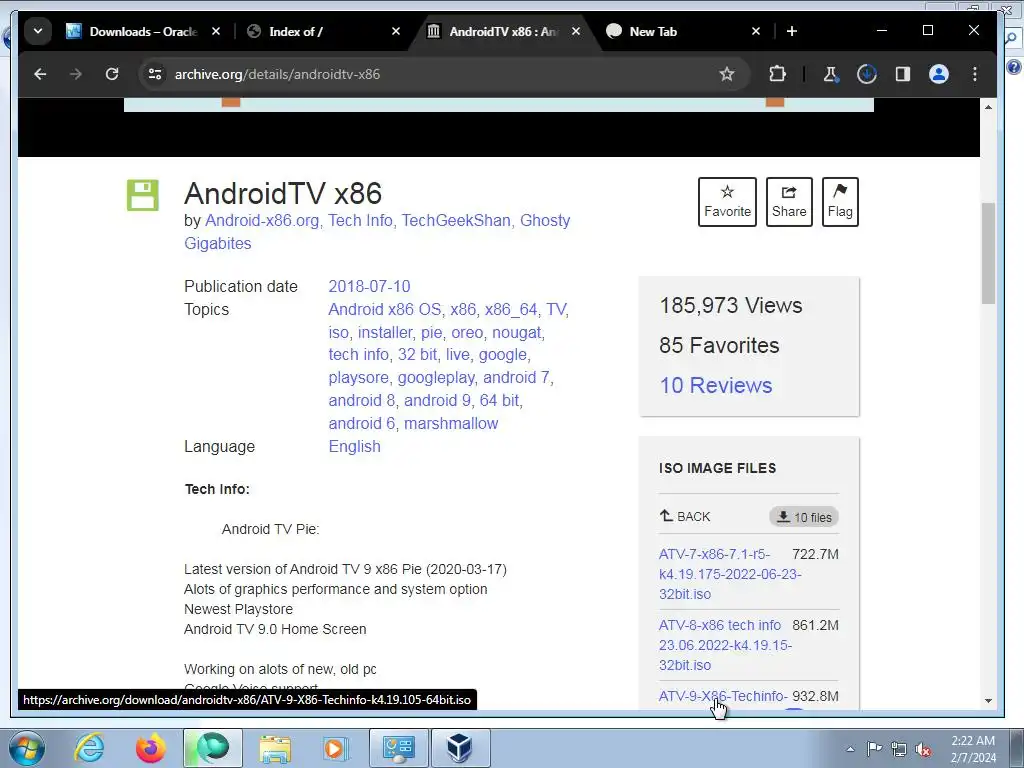Share the AndroidTV x86 item
The image size is (1024, 768).
(x=789, y=202)
